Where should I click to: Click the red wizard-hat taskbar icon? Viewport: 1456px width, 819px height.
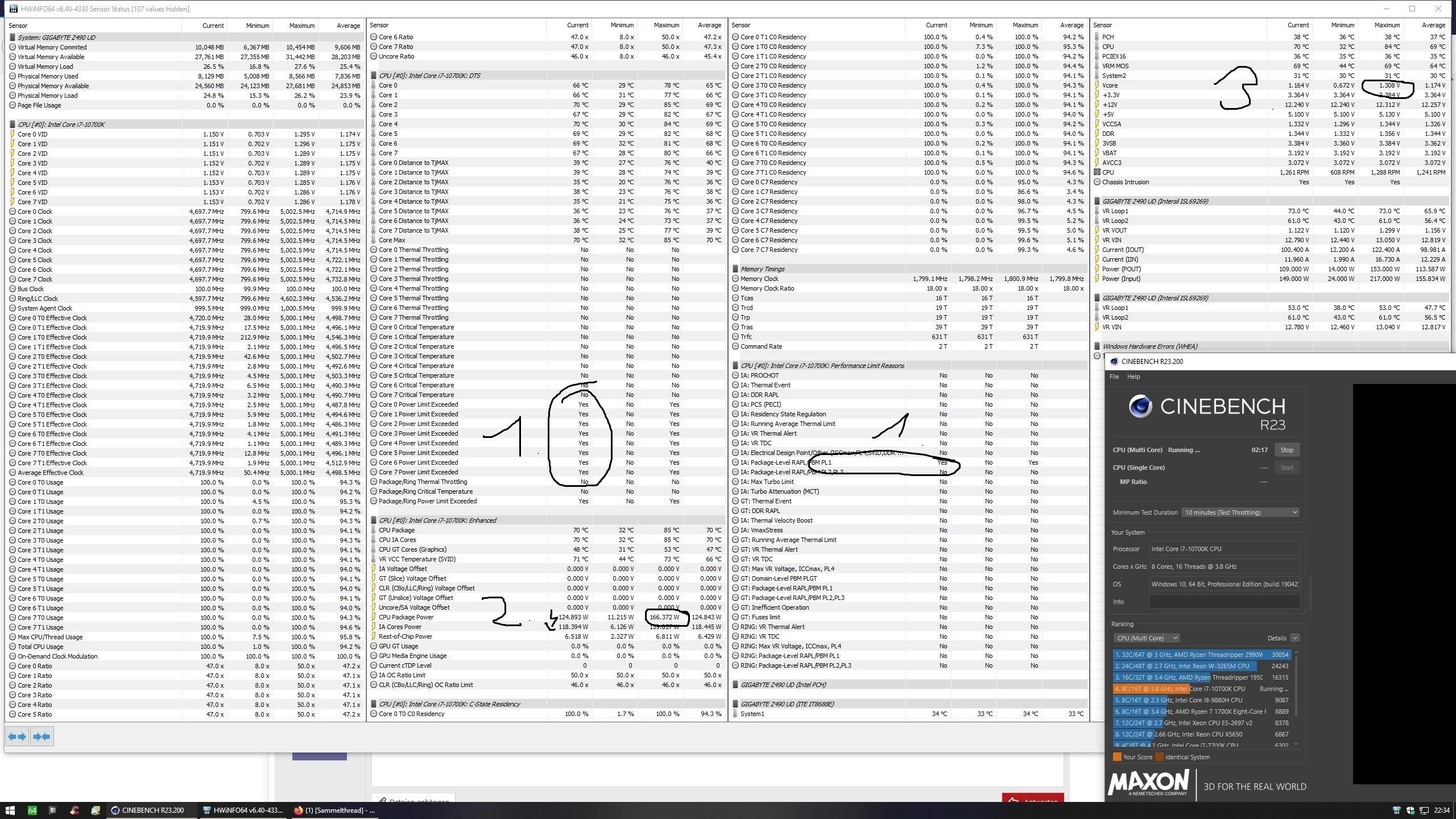pos(75,810)
